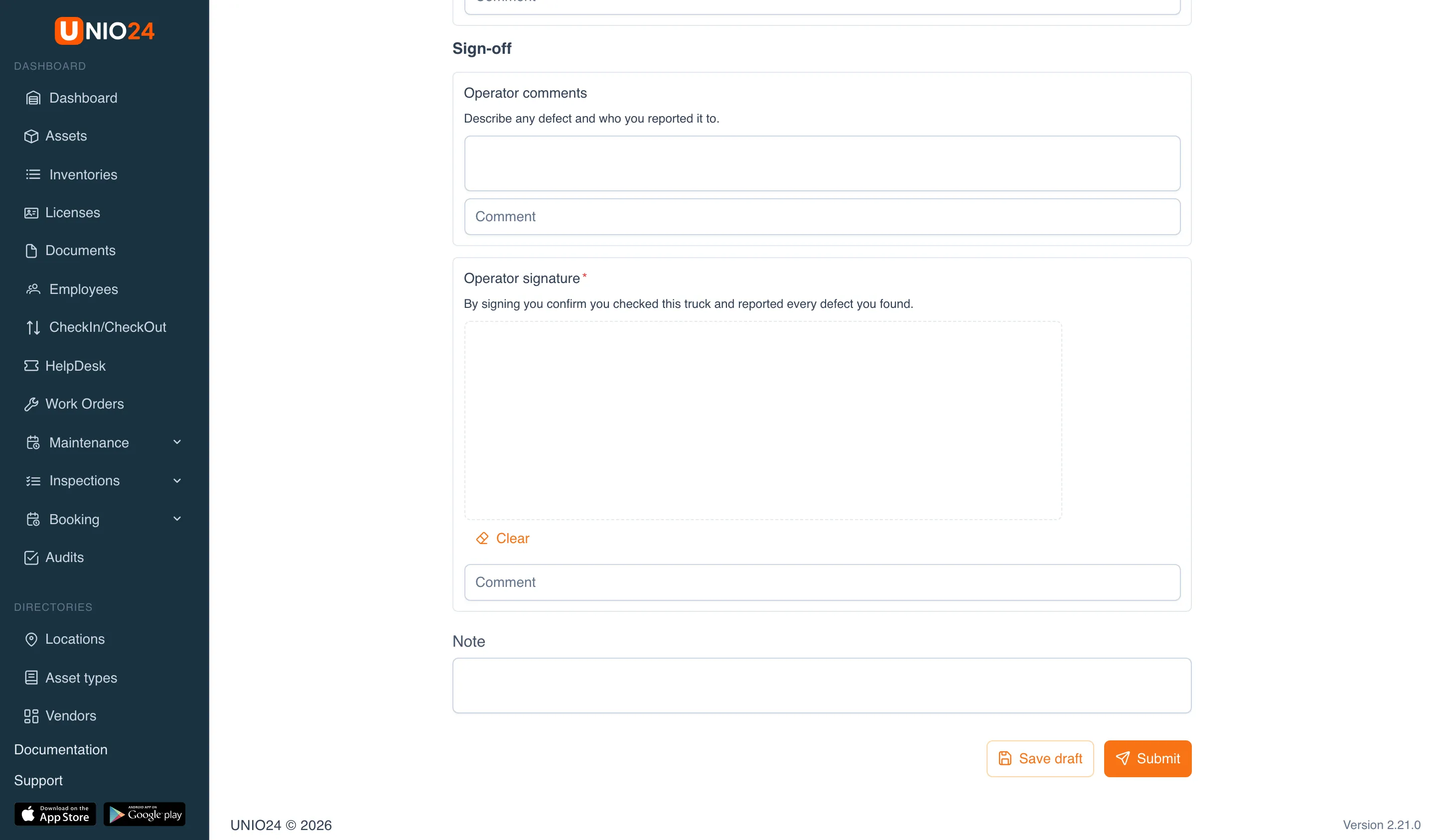Click Comment field under Operator signature

[x=822, y=582]
